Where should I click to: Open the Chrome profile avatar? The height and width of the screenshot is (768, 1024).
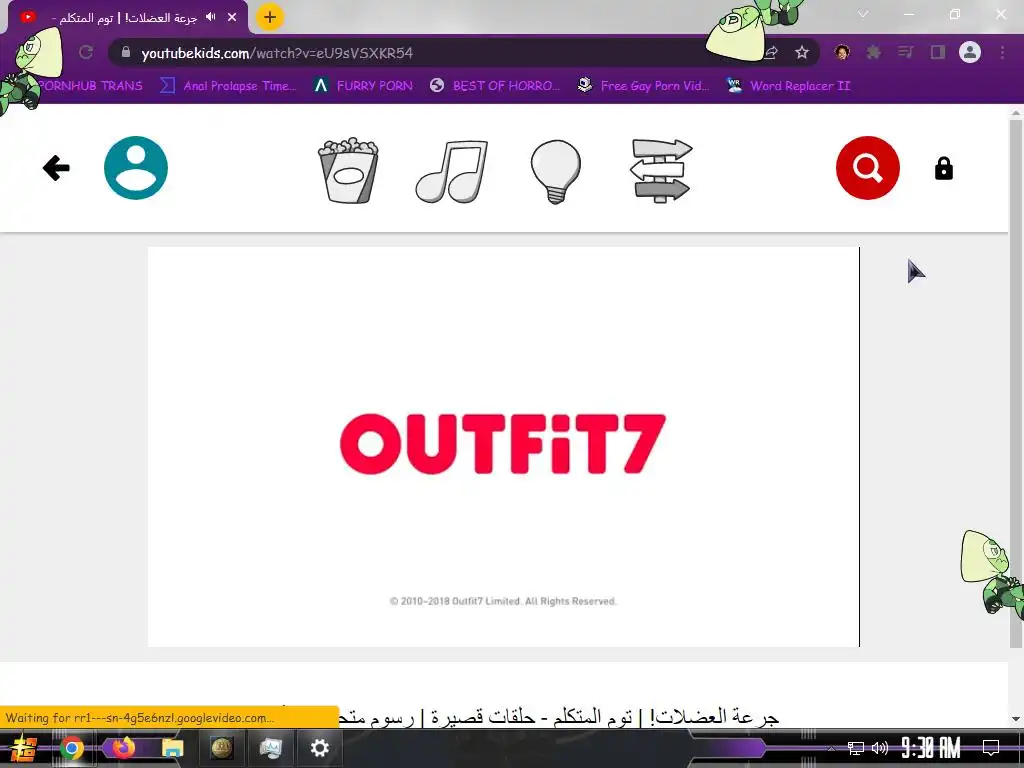point(970,52)
